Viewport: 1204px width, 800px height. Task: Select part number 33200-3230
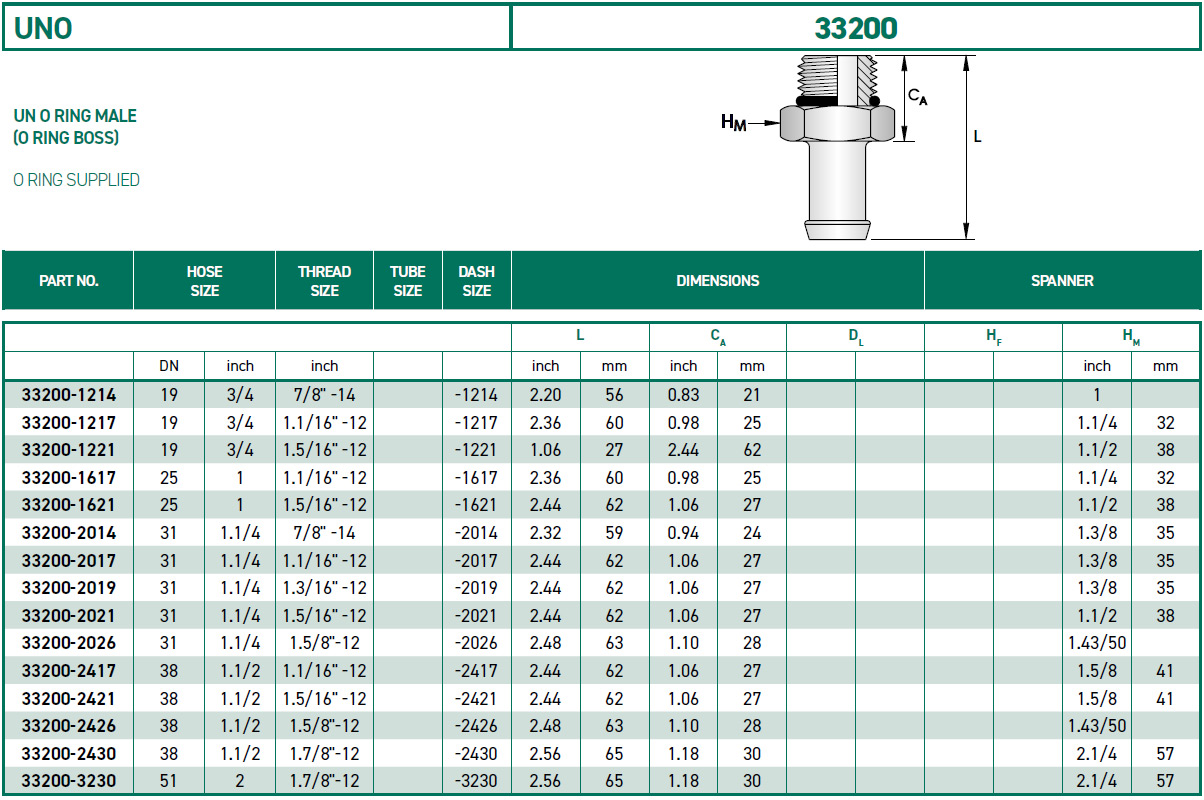68,780
